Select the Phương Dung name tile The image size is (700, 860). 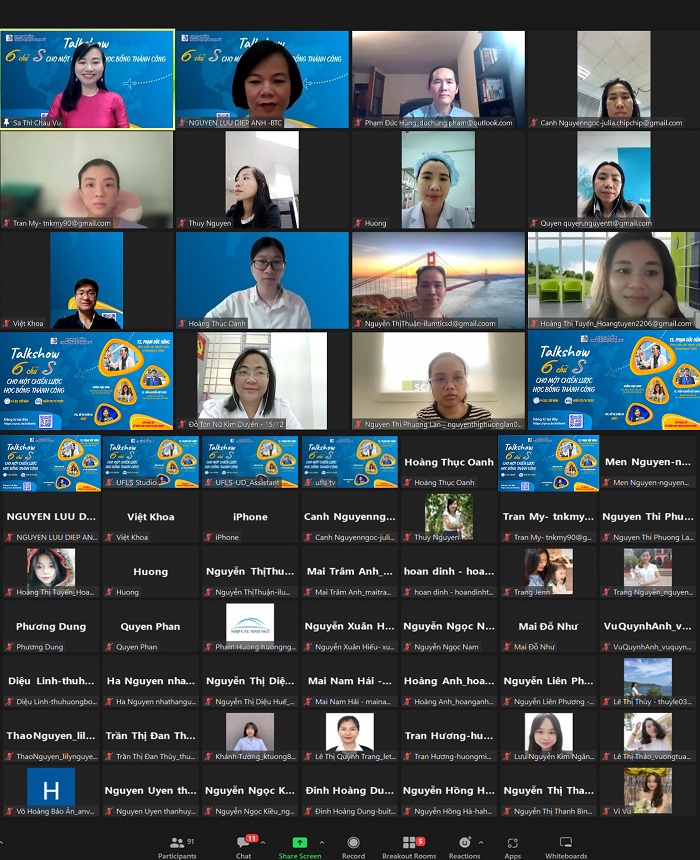click(x=50, y=628)
